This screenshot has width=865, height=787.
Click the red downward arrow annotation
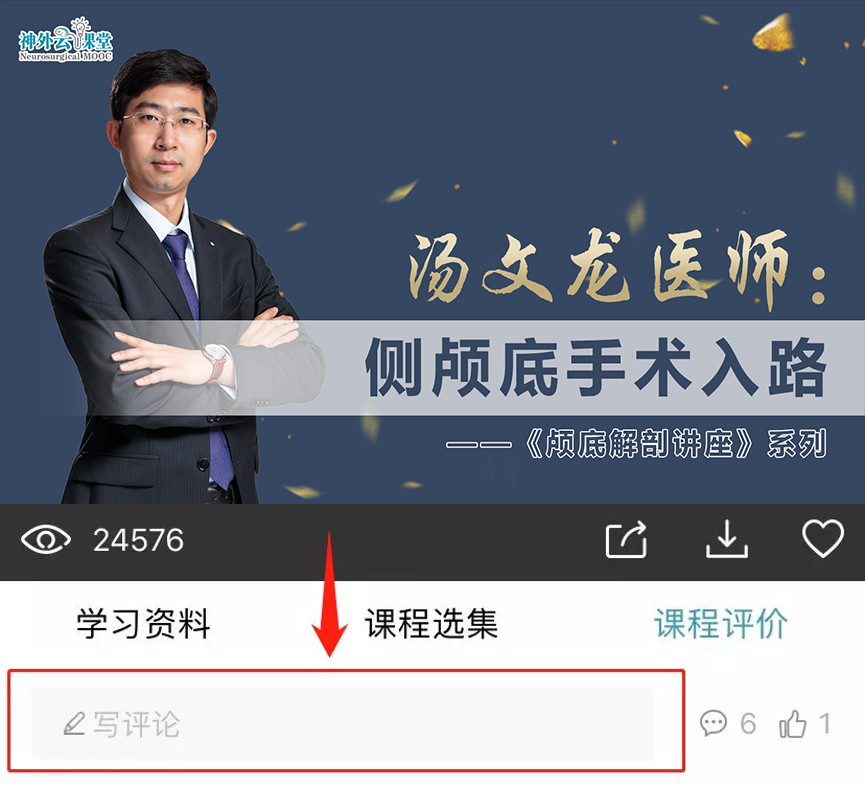click(329, 595)
